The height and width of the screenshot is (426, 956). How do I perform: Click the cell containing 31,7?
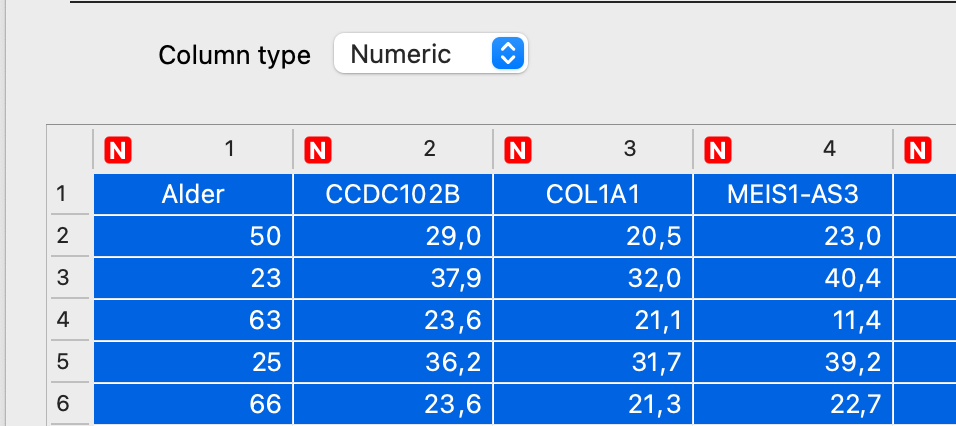coord(593,362)
